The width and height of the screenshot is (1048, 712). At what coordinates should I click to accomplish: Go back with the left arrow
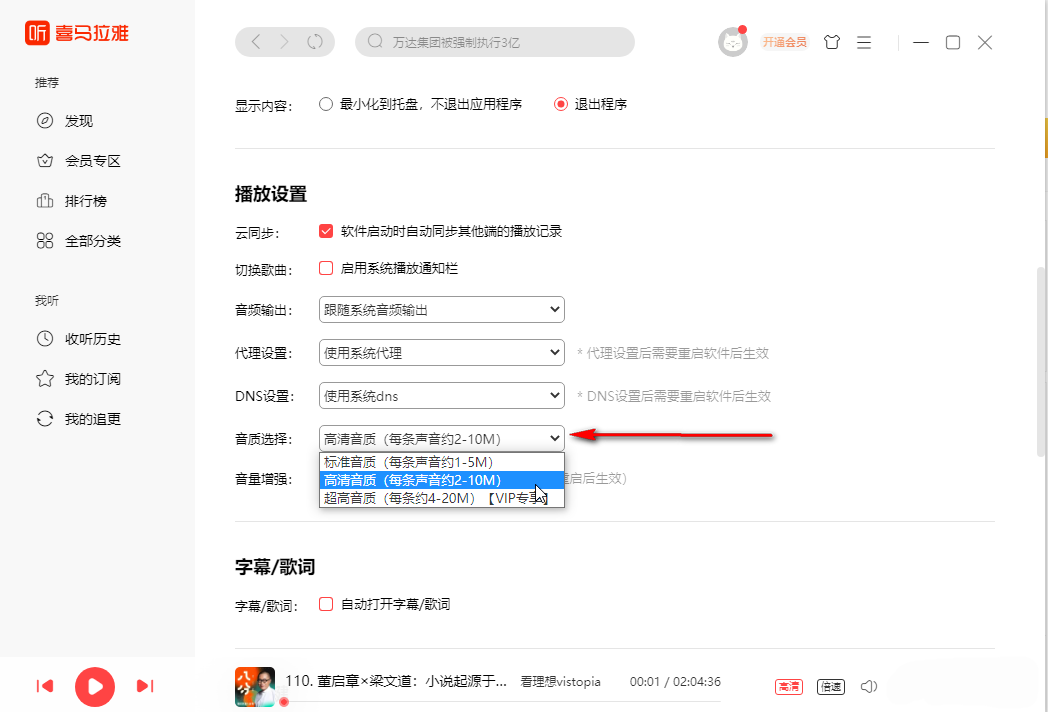[x=256, y=42]
